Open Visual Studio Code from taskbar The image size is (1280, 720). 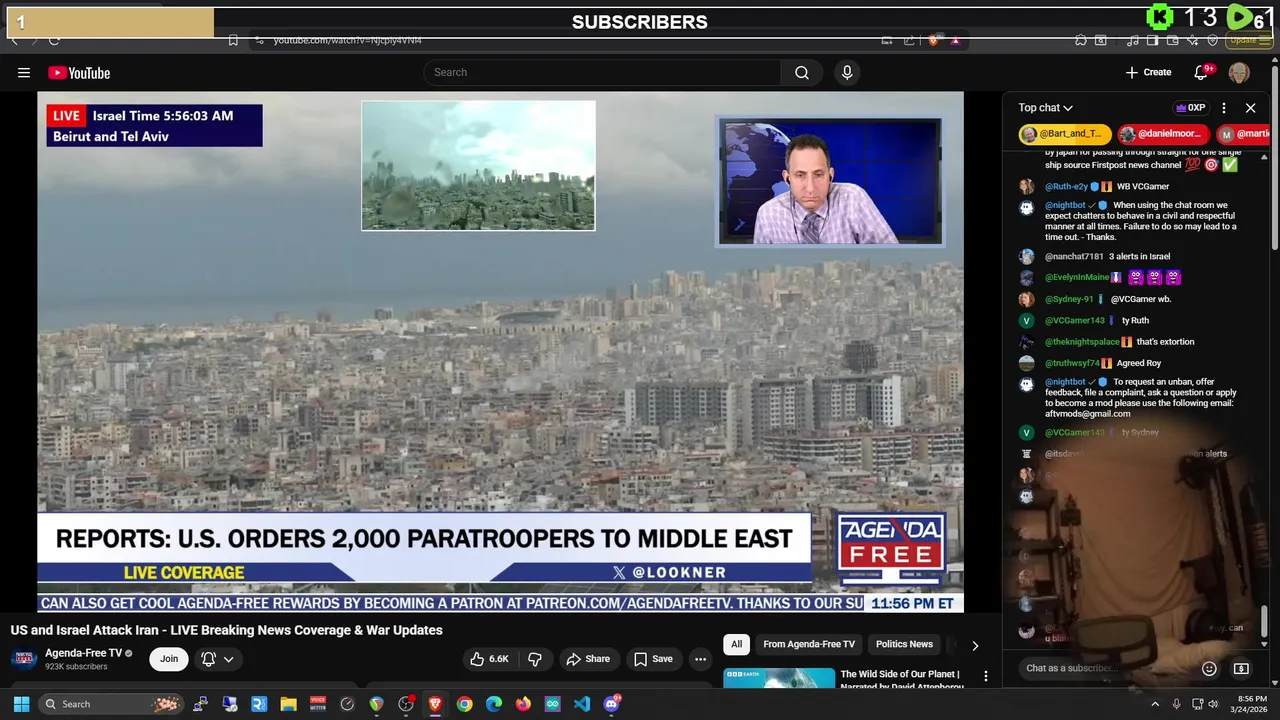(x=582, y=704)
